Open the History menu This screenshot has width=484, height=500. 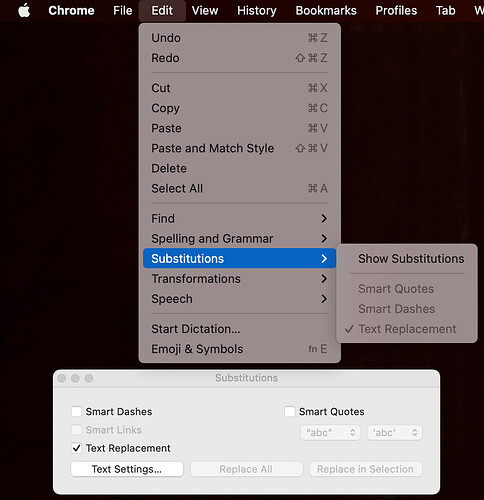pyautogui.click(x=257, y=11)
